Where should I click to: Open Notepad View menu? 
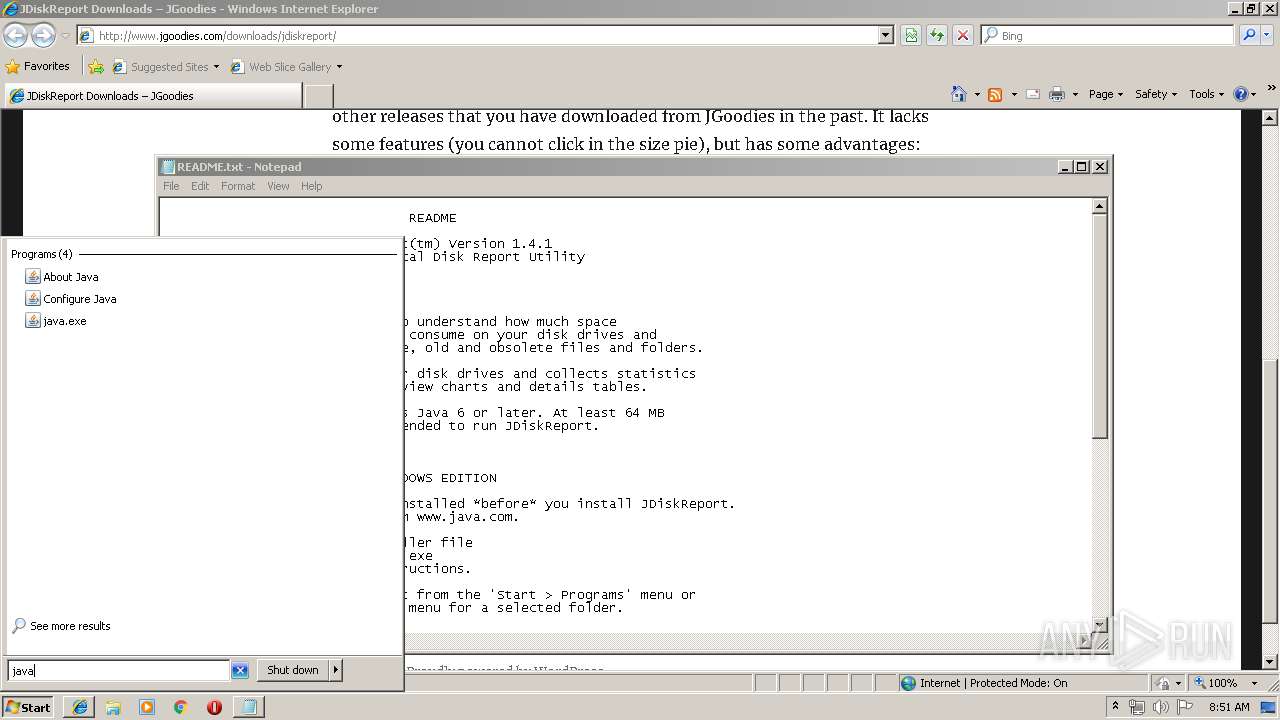coord(278,186)
